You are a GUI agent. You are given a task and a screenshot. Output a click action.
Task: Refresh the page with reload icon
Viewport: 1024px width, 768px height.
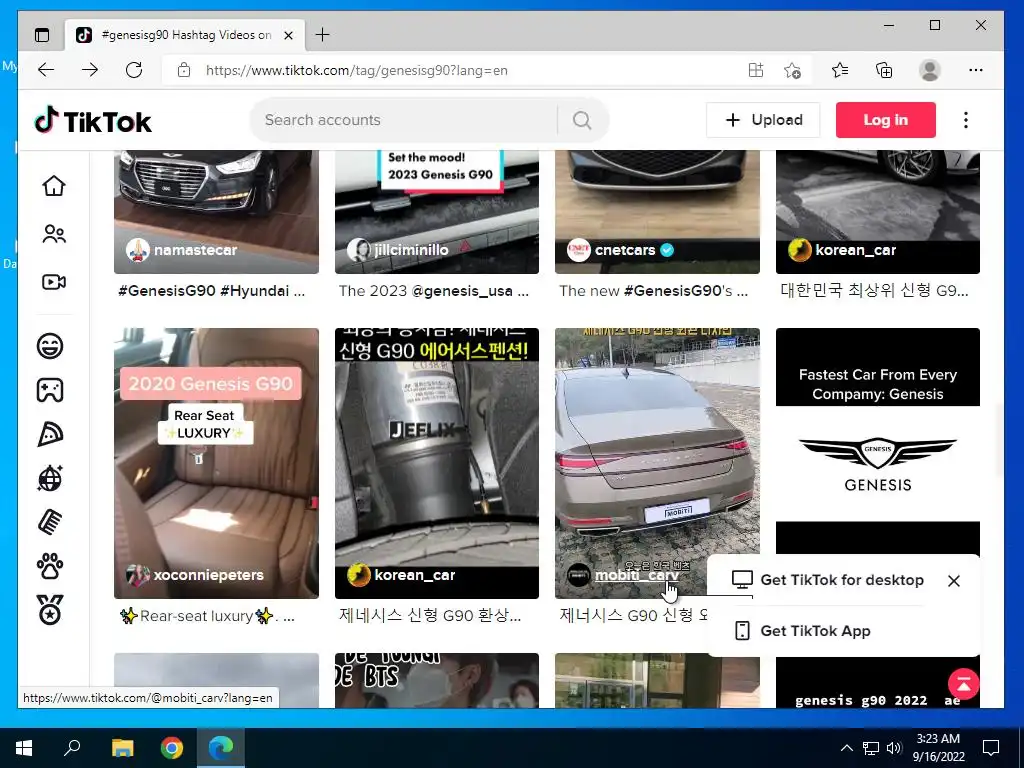[134, 70]
